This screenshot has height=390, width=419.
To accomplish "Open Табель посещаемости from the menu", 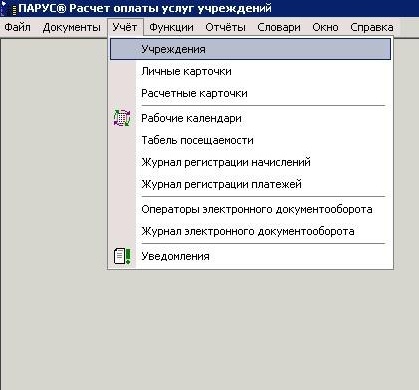I will [x=250, y=140].
